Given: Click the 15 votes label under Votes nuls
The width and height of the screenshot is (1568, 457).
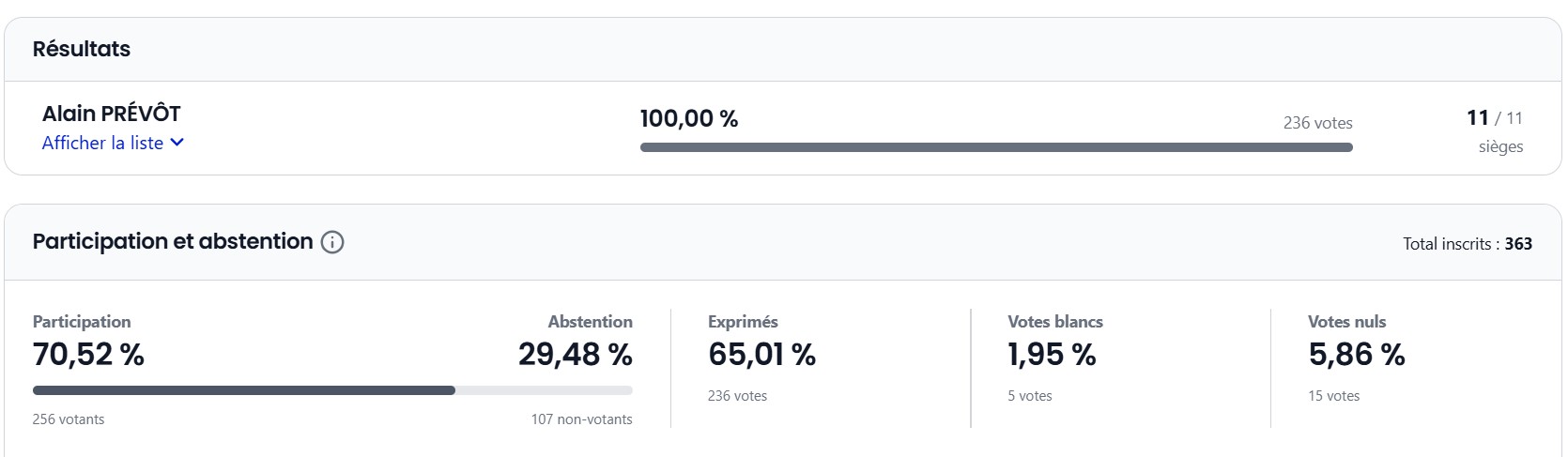Looking at the screenshot, I should coord(1333,396).
